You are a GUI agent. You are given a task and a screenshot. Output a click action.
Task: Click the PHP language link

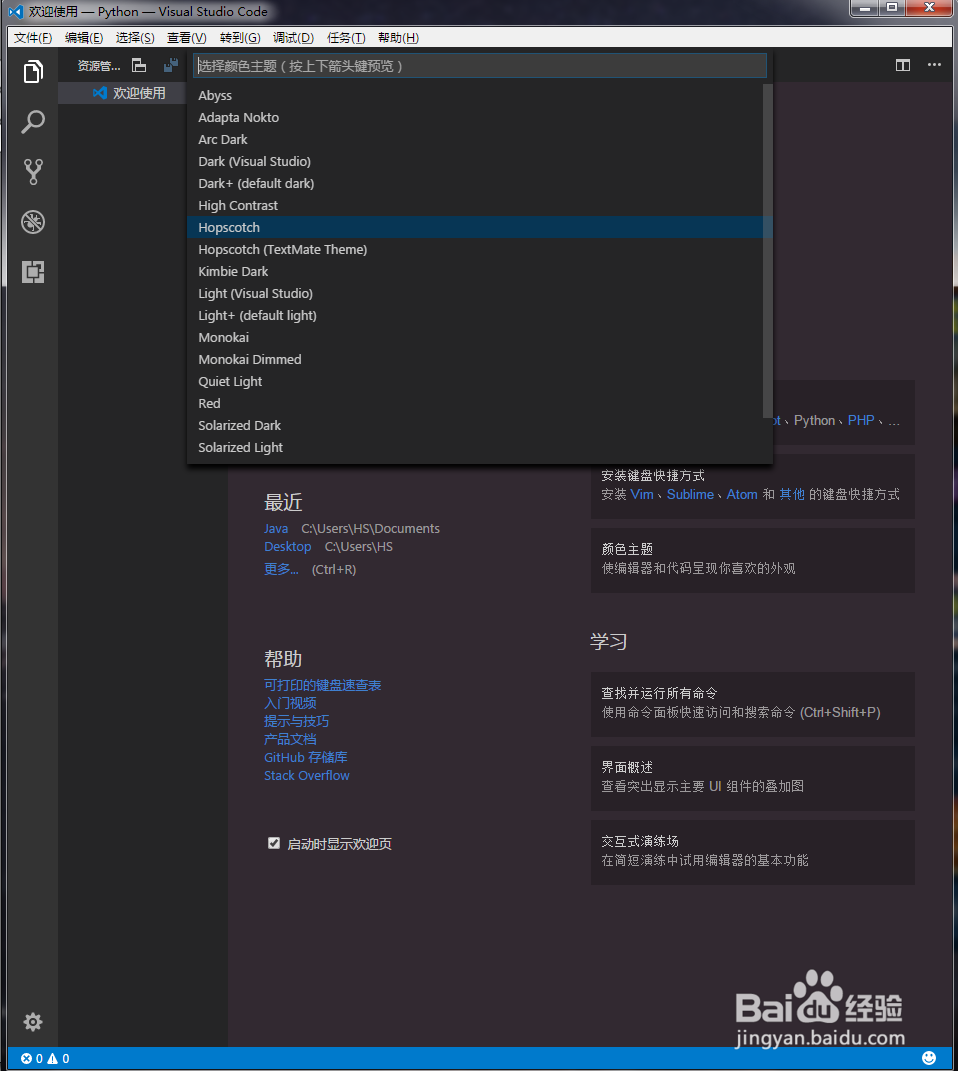pos(861,421)
